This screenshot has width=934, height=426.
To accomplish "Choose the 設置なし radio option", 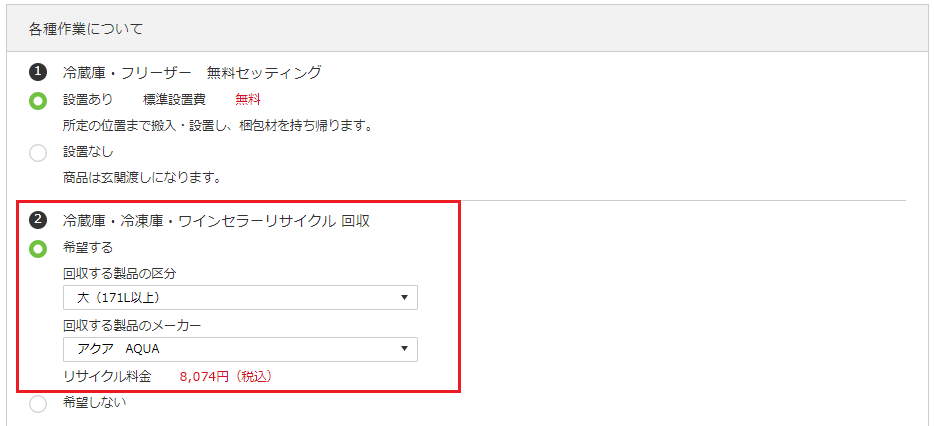I will pos(38,152).
